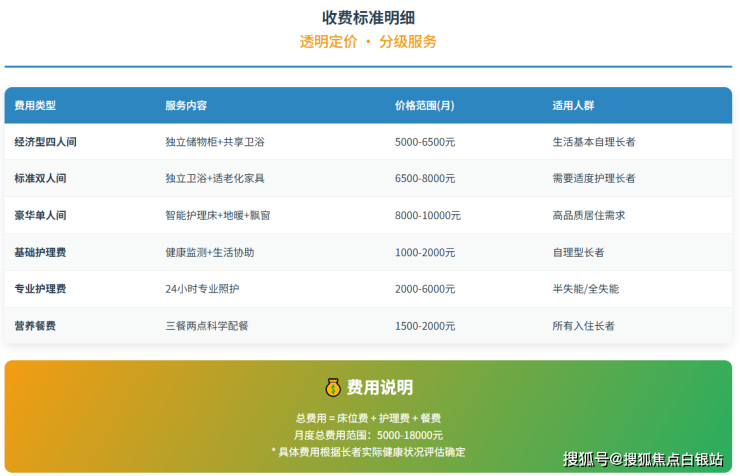Click the 经济型四人间 row label
Screen dimensions: 740x476
tap(45, 142)
